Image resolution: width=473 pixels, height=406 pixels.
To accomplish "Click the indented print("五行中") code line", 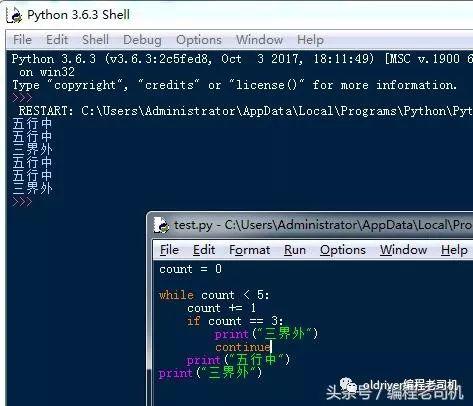I will click(x=238, y=360).
